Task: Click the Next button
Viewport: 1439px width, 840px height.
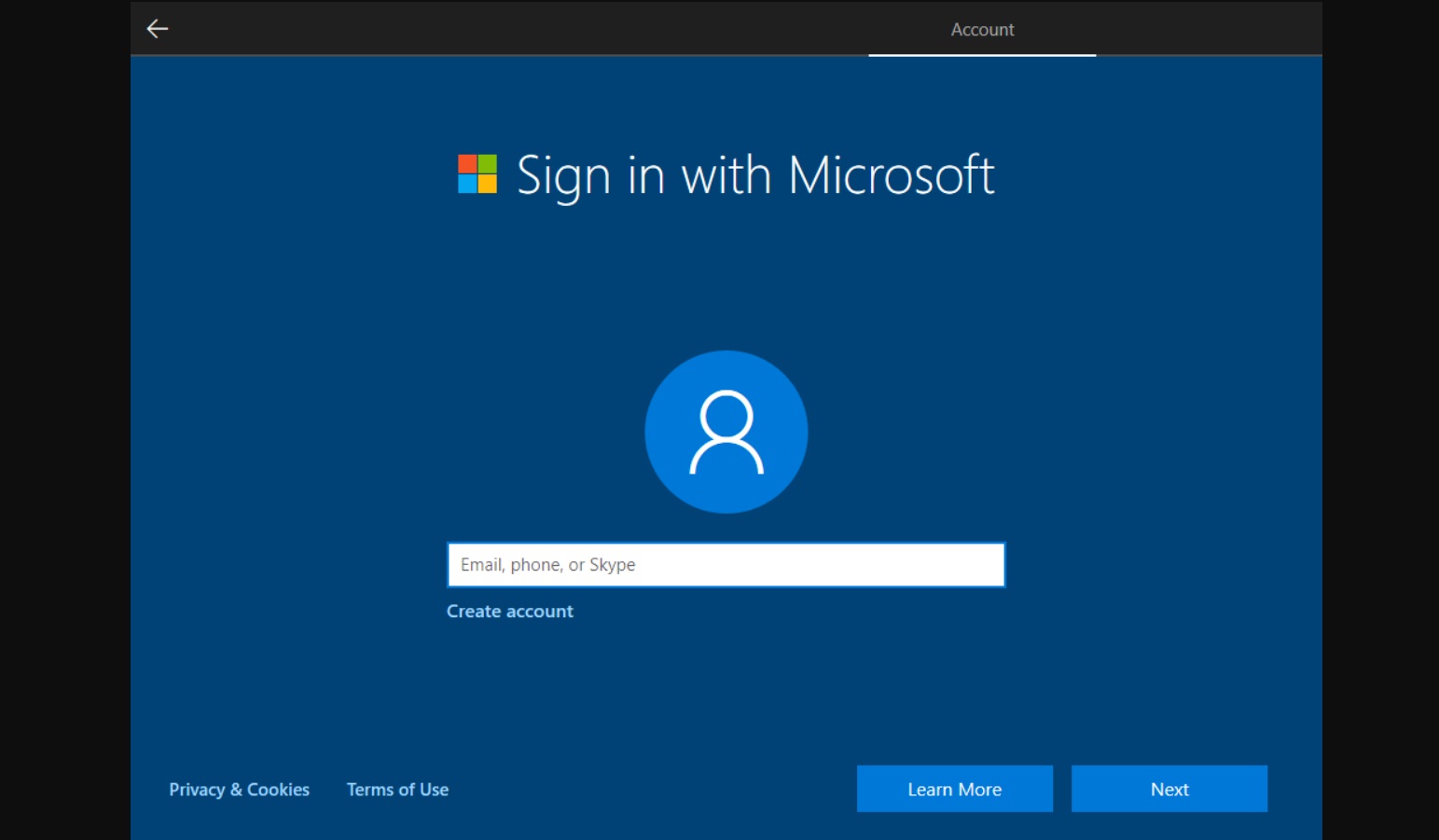Action: click(x=1169, y=789)
